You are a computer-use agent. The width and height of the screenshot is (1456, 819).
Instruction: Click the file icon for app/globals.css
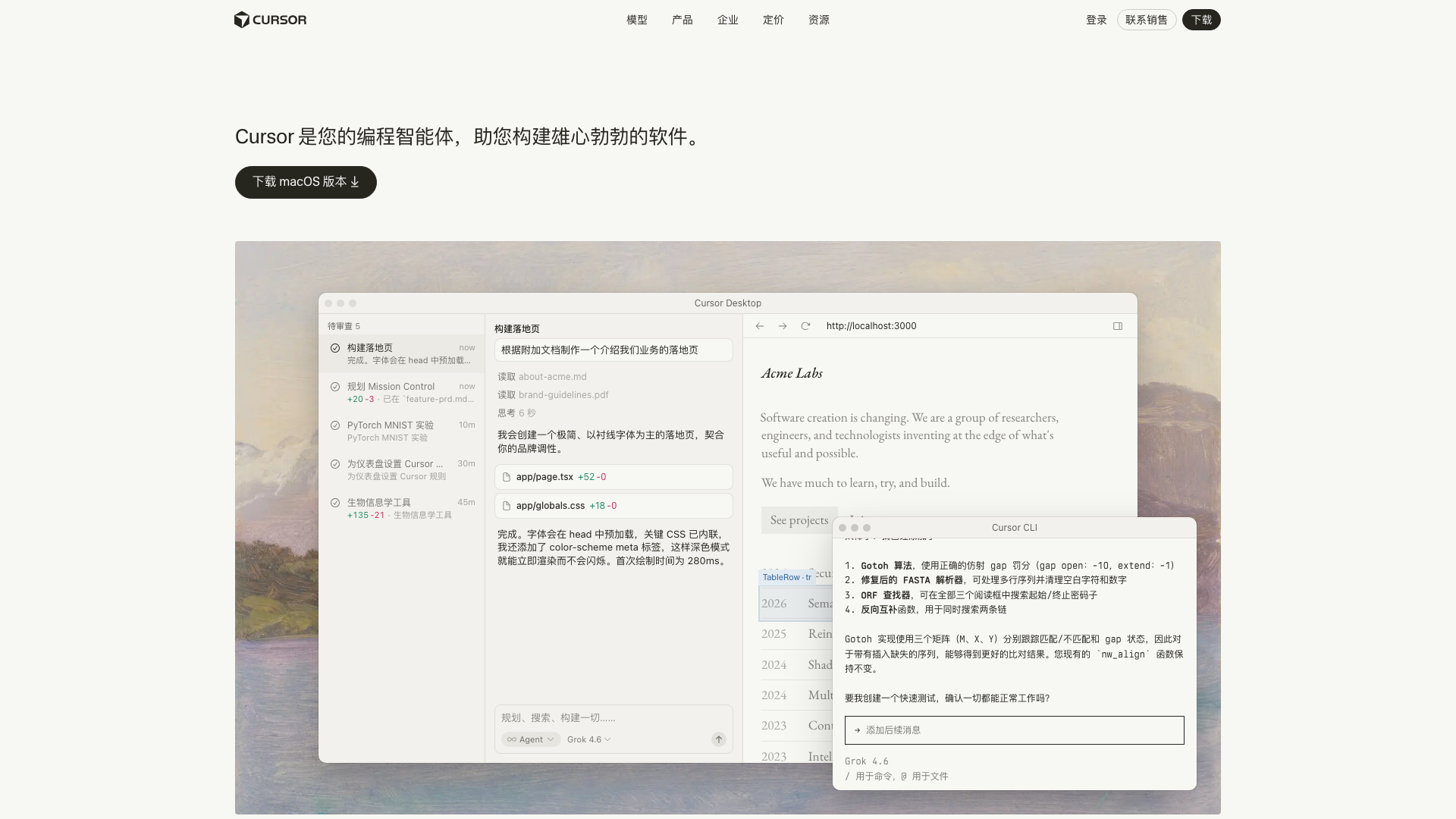(x=507, y=506)
